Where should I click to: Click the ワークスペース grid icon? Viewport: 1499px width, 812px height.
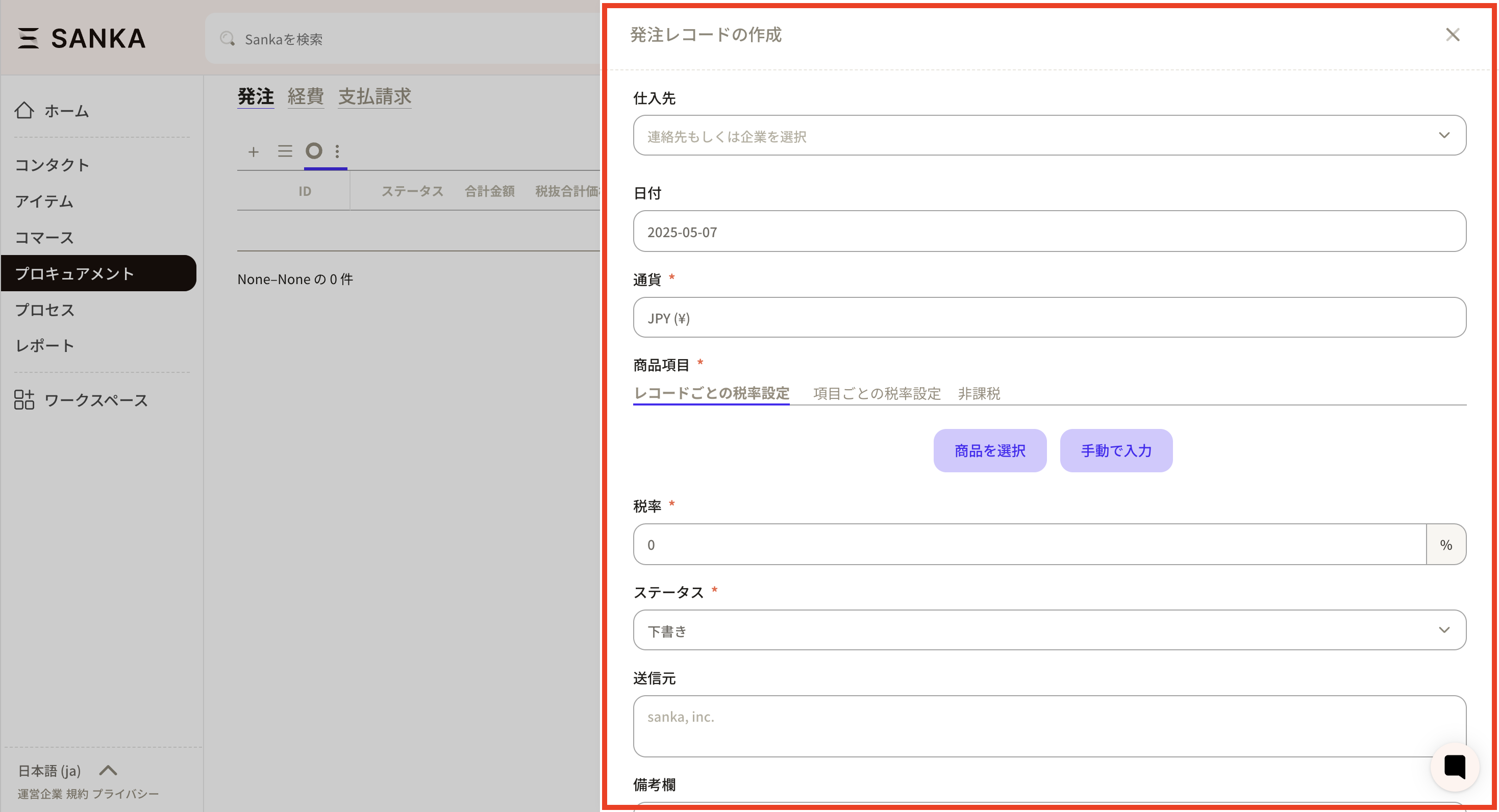24,399
